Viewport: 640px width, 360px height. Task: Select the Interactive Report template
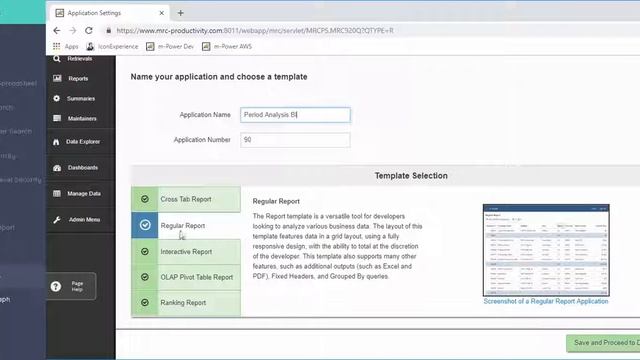[186, 252]
